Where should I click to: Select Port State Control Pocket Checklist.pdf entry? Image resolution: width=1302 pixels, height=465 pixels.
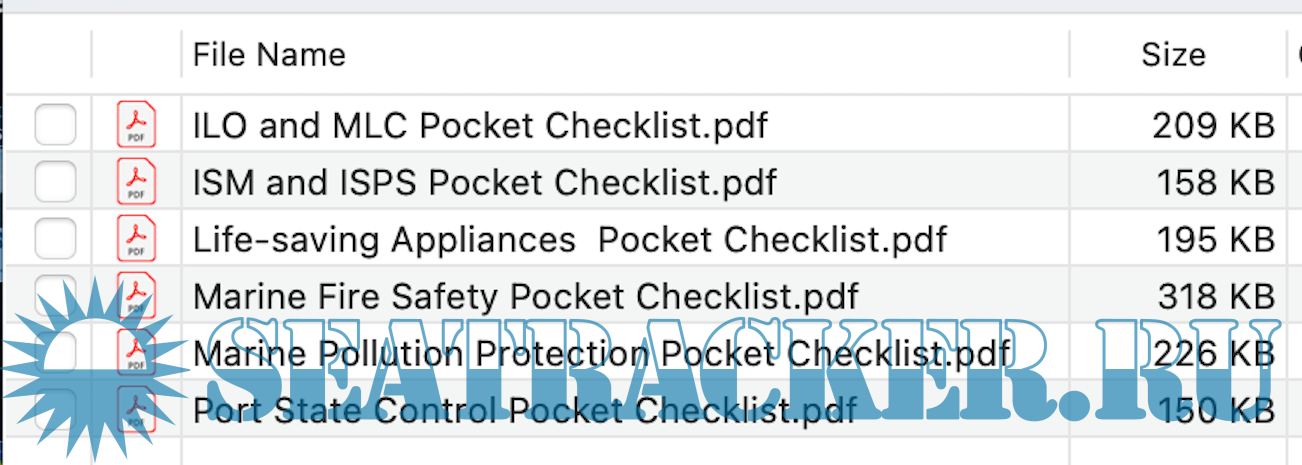click(525, 411)
